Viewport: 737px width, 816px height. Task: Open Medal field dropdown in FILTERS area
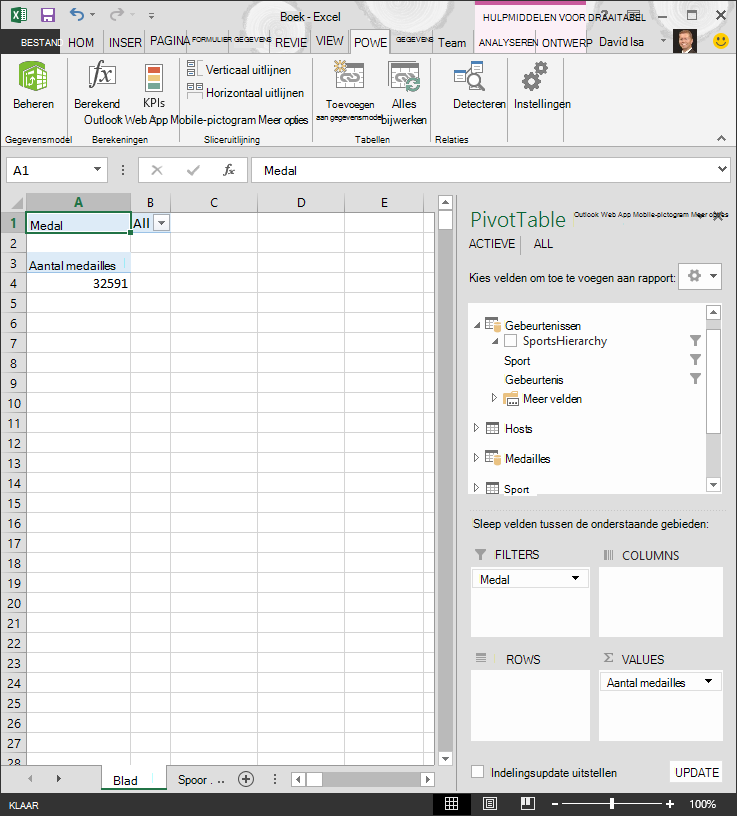pos(575,578)
